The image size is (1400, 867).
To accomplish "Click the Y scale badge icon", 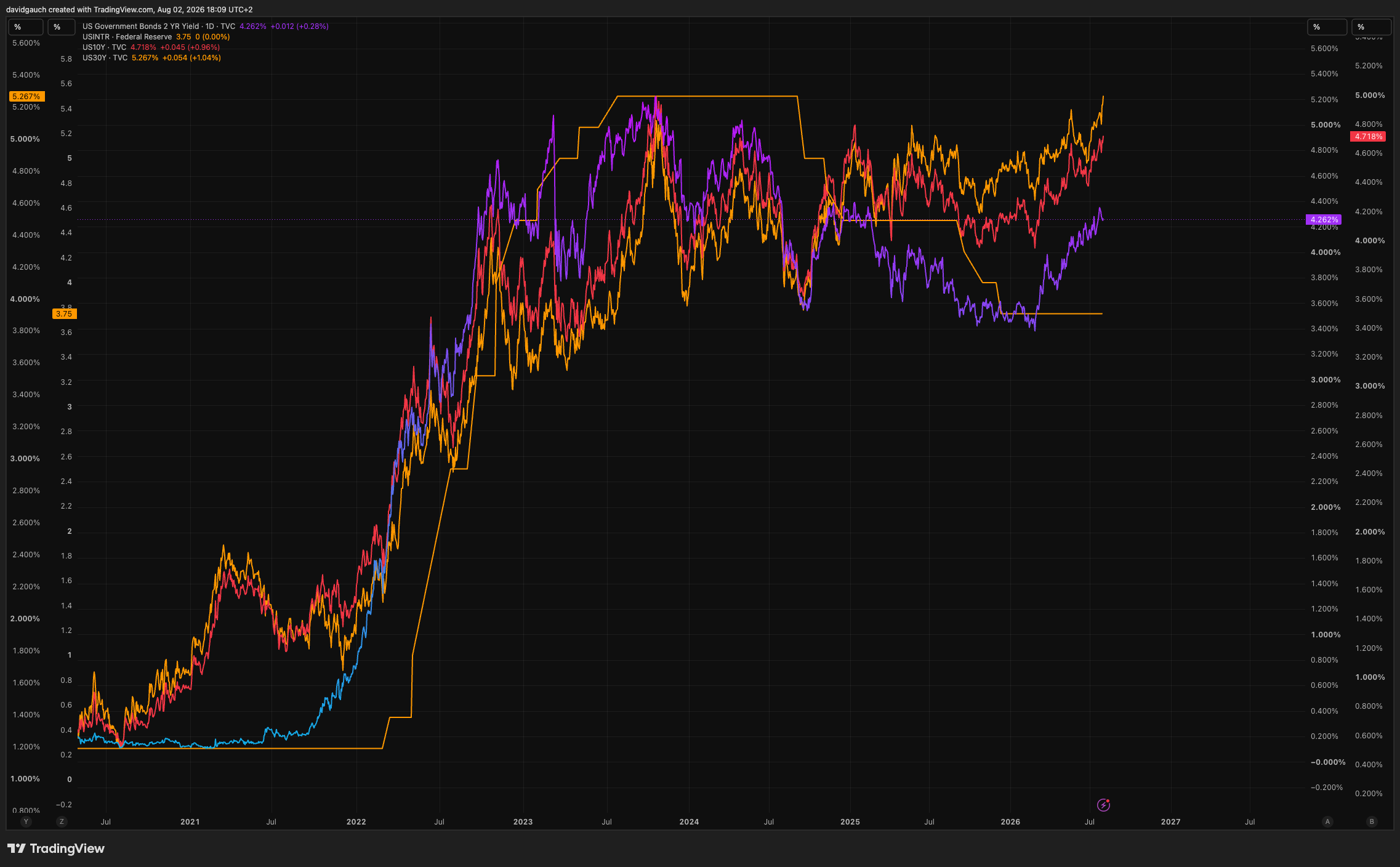I will click(x=26, y=821).
